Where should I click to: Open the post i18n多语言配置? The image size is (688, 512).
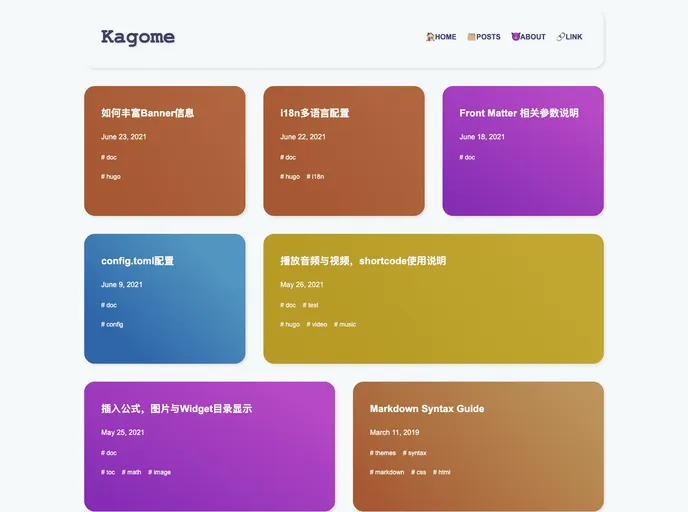point(315,113)
